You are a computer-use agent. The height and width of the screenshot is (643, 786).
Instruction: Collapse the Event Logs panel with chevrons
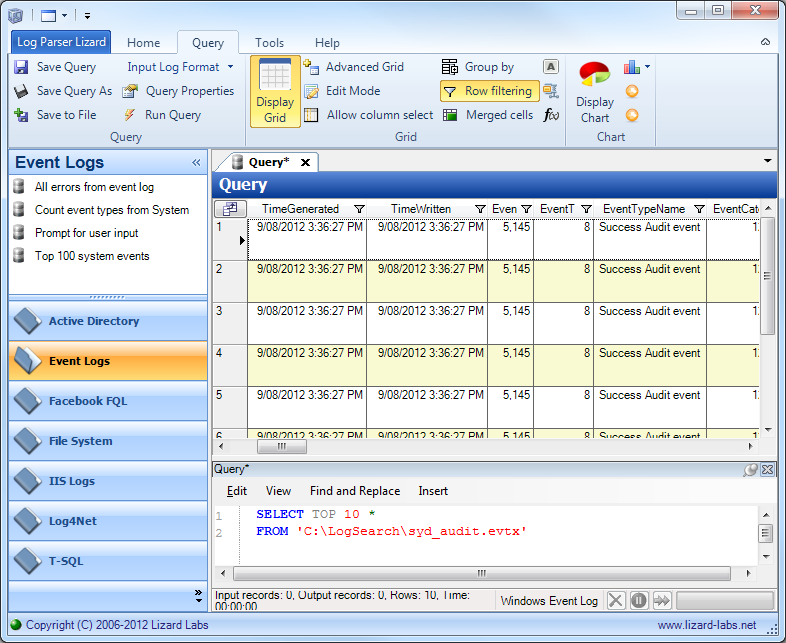pos(196,162)
